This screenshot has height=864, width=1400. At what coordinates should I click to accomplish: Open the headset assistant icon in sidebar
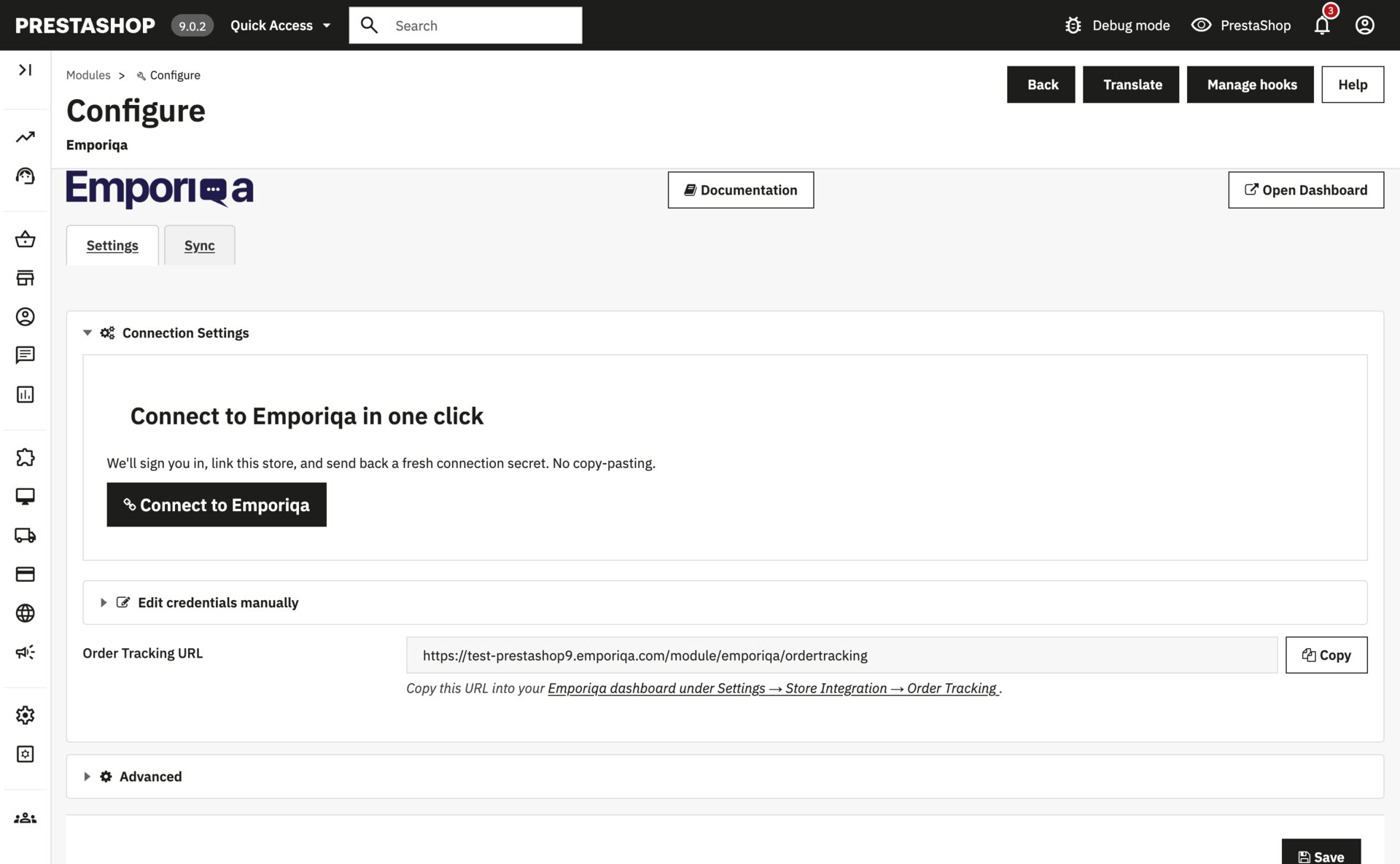(x=26, y=176)
